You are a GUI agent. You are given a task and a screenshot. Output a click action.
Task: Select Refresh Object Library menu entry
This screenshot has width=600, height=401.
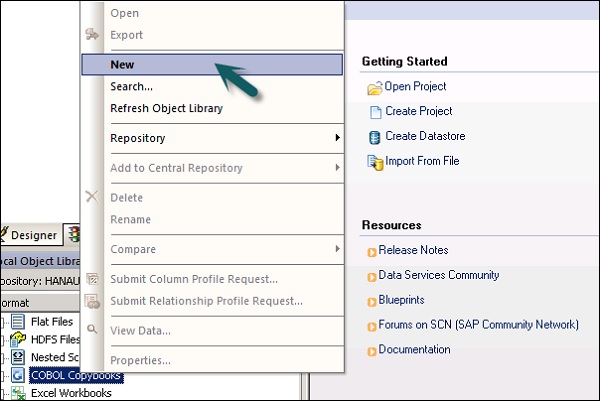tap(166, 108)
